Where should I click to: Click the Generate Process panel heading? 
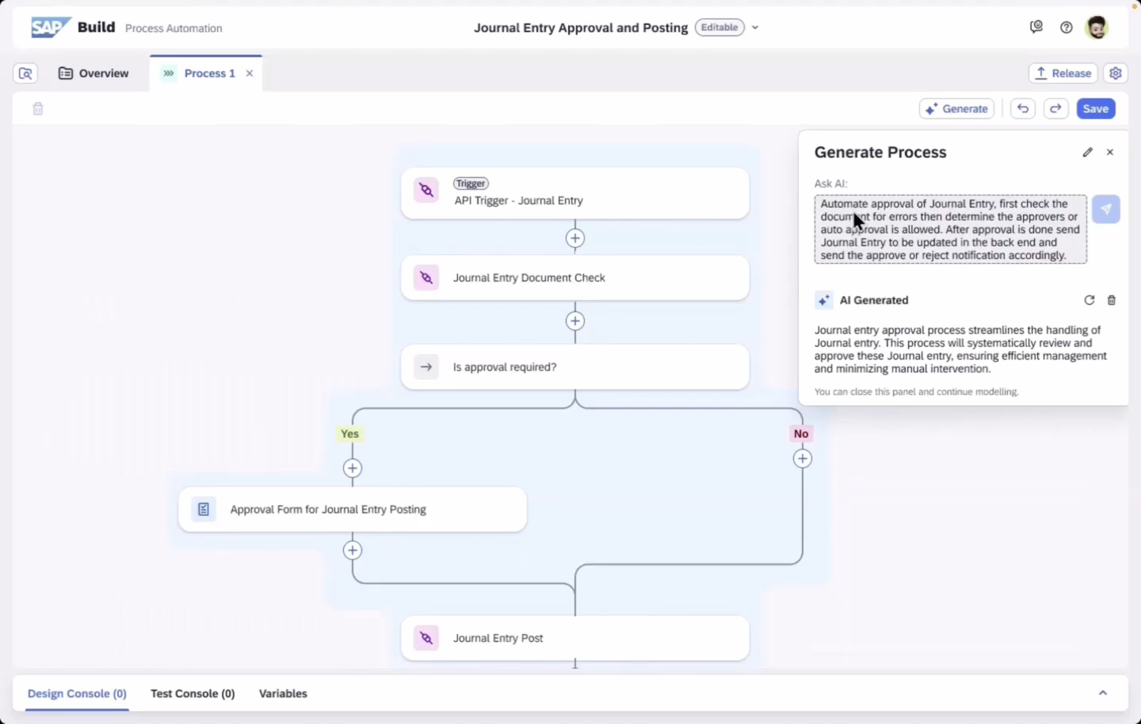(880, 152)
